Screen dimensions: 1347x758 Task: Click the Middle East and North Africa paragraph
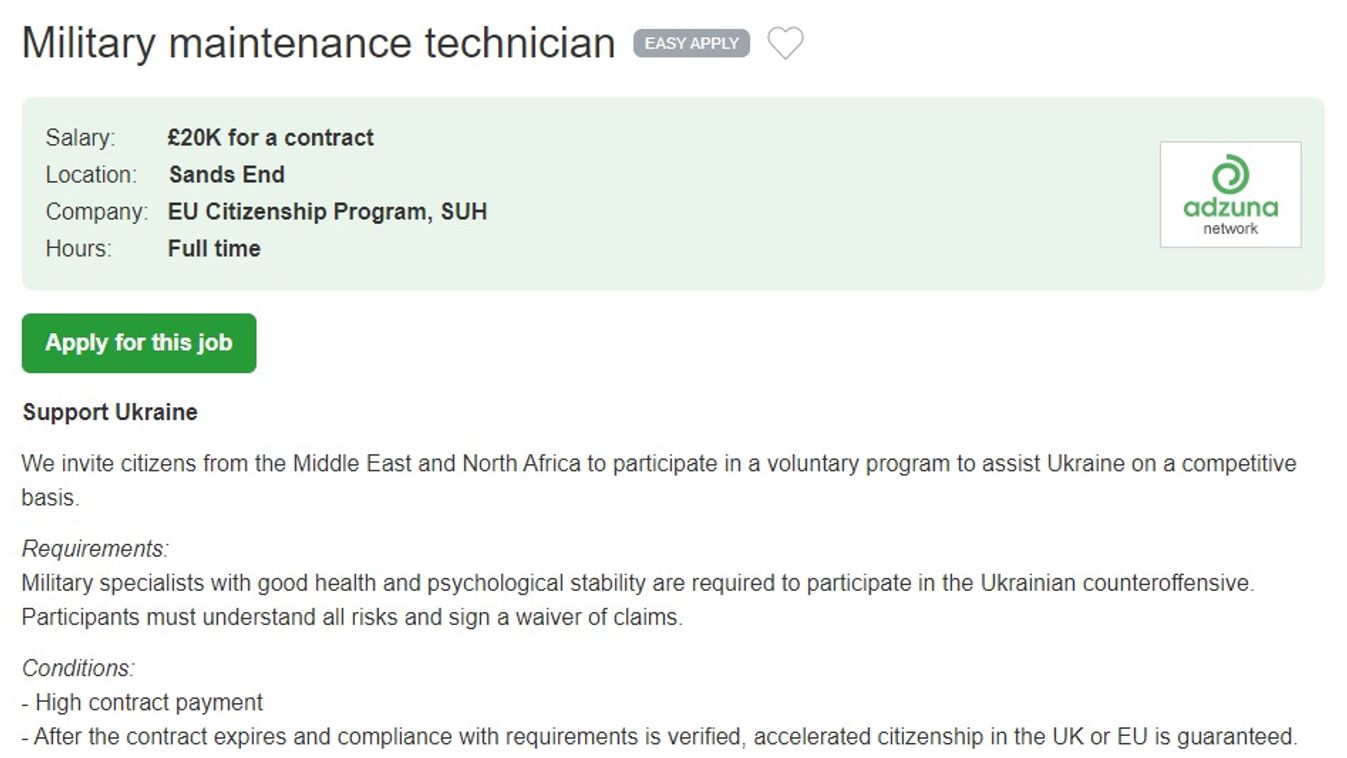tap(659, 480)
